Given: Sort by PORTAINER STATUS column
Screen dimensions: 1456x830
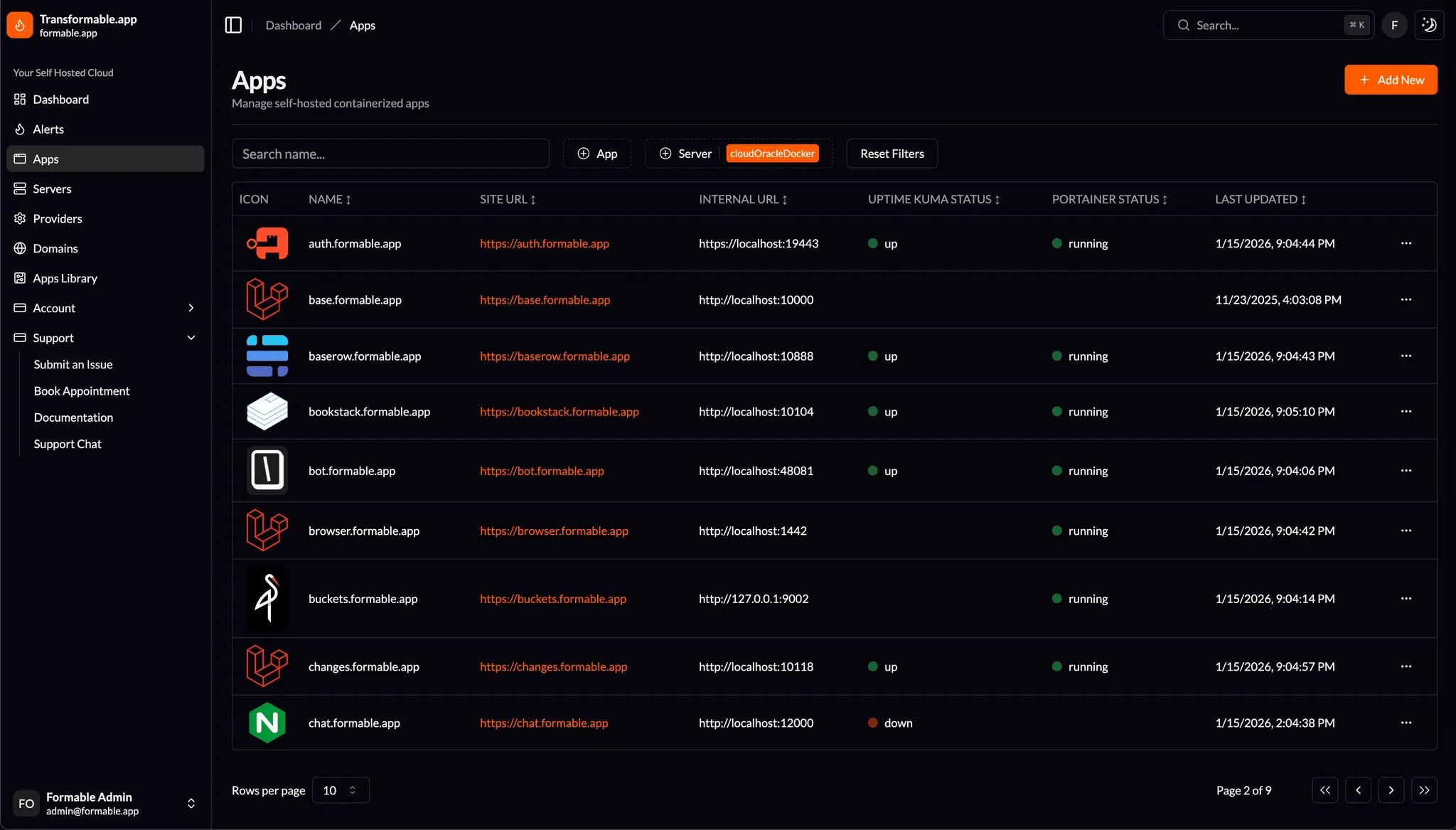Looking at the screenshot, I should (x=1110, y=200).
